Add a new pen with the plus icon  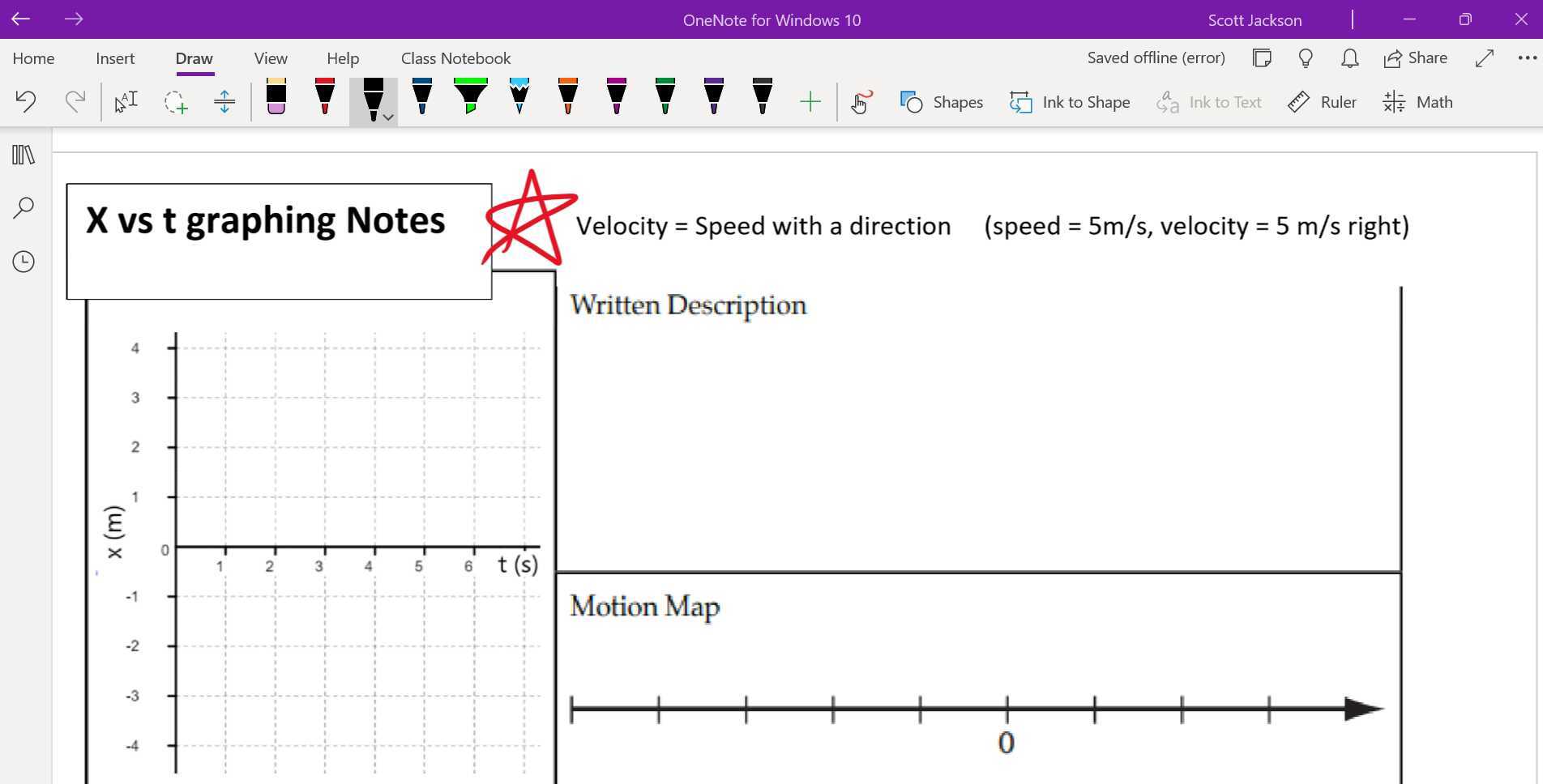(810, 101)
